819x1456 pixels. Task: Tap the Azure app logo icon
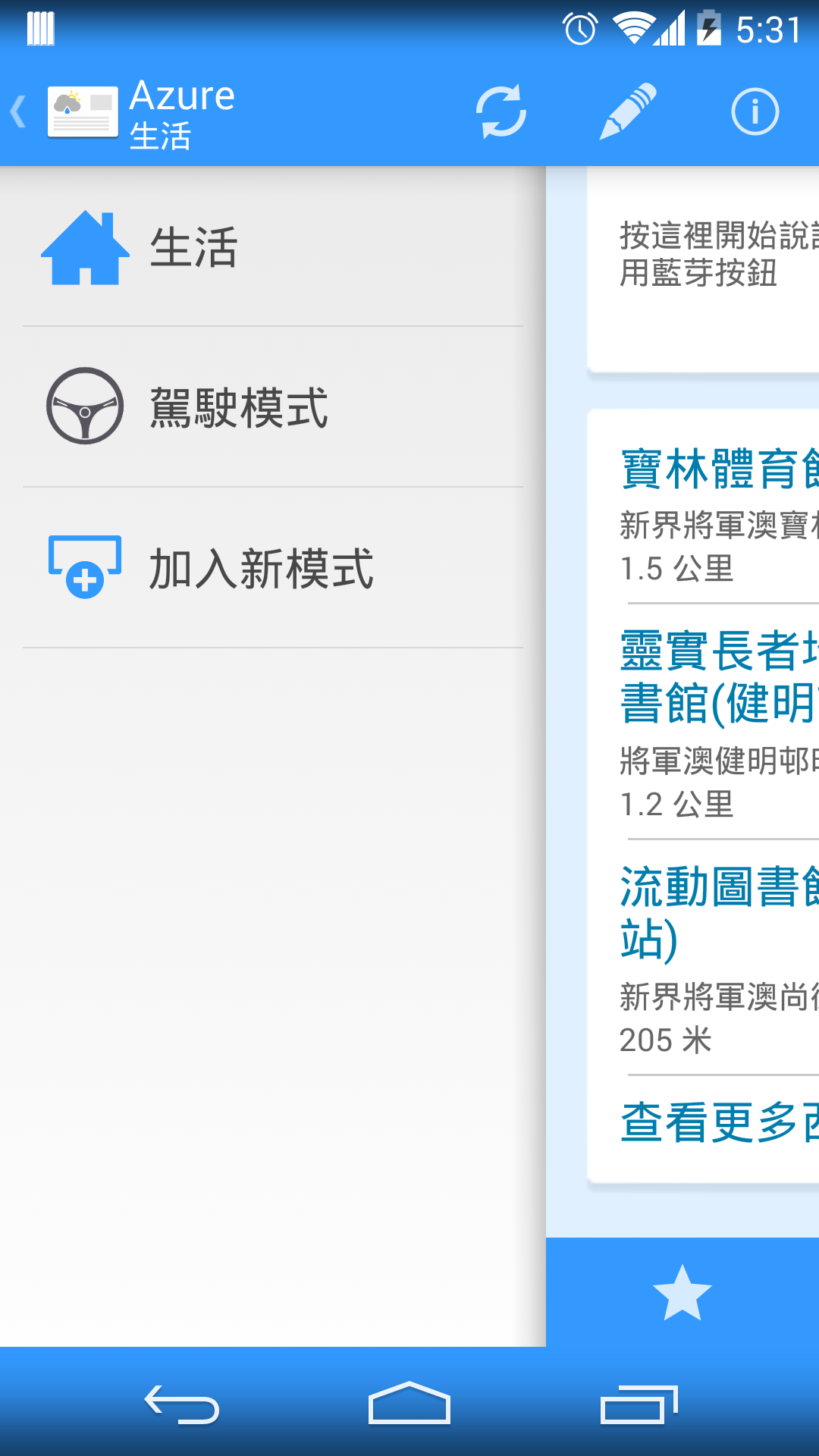[x=83, y=112]
